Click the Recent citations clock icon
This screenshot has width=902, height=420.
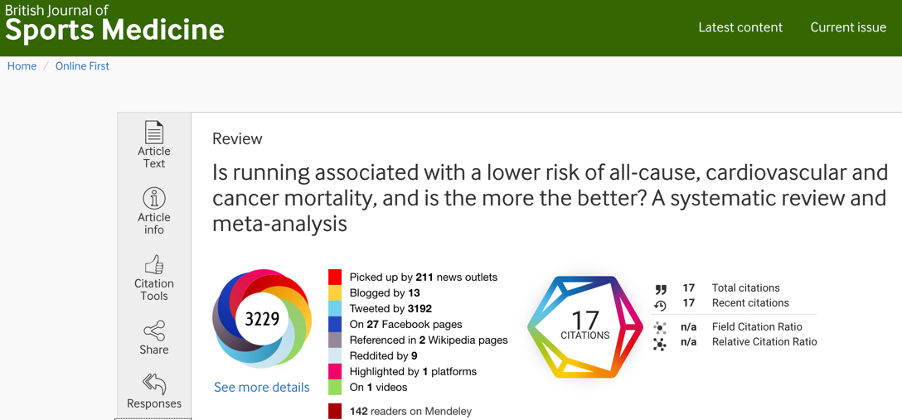(x=660, y=306)
